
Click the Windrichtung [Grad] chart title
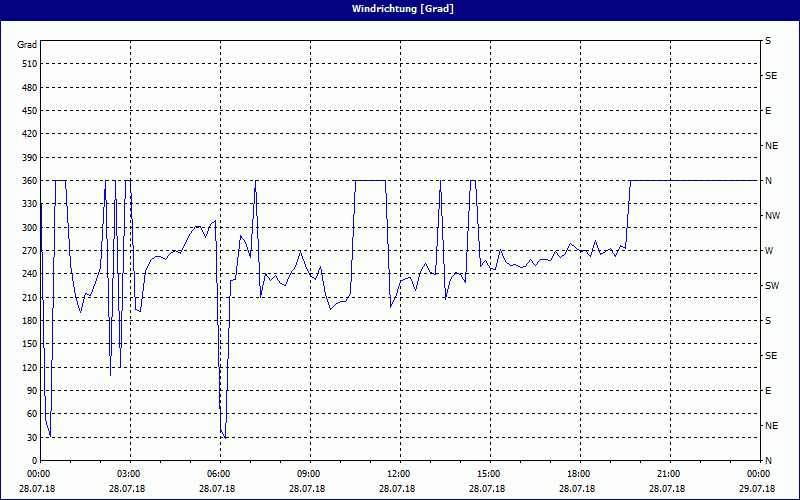click(400, 8)
